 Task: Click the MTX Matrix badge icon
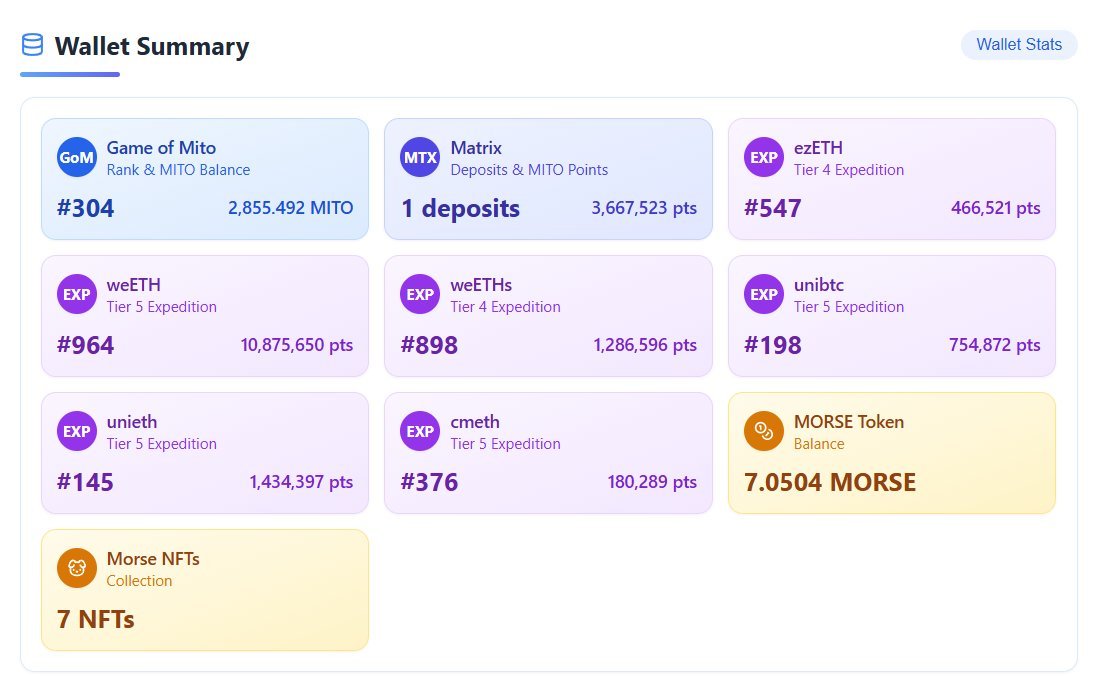point(420,157)
